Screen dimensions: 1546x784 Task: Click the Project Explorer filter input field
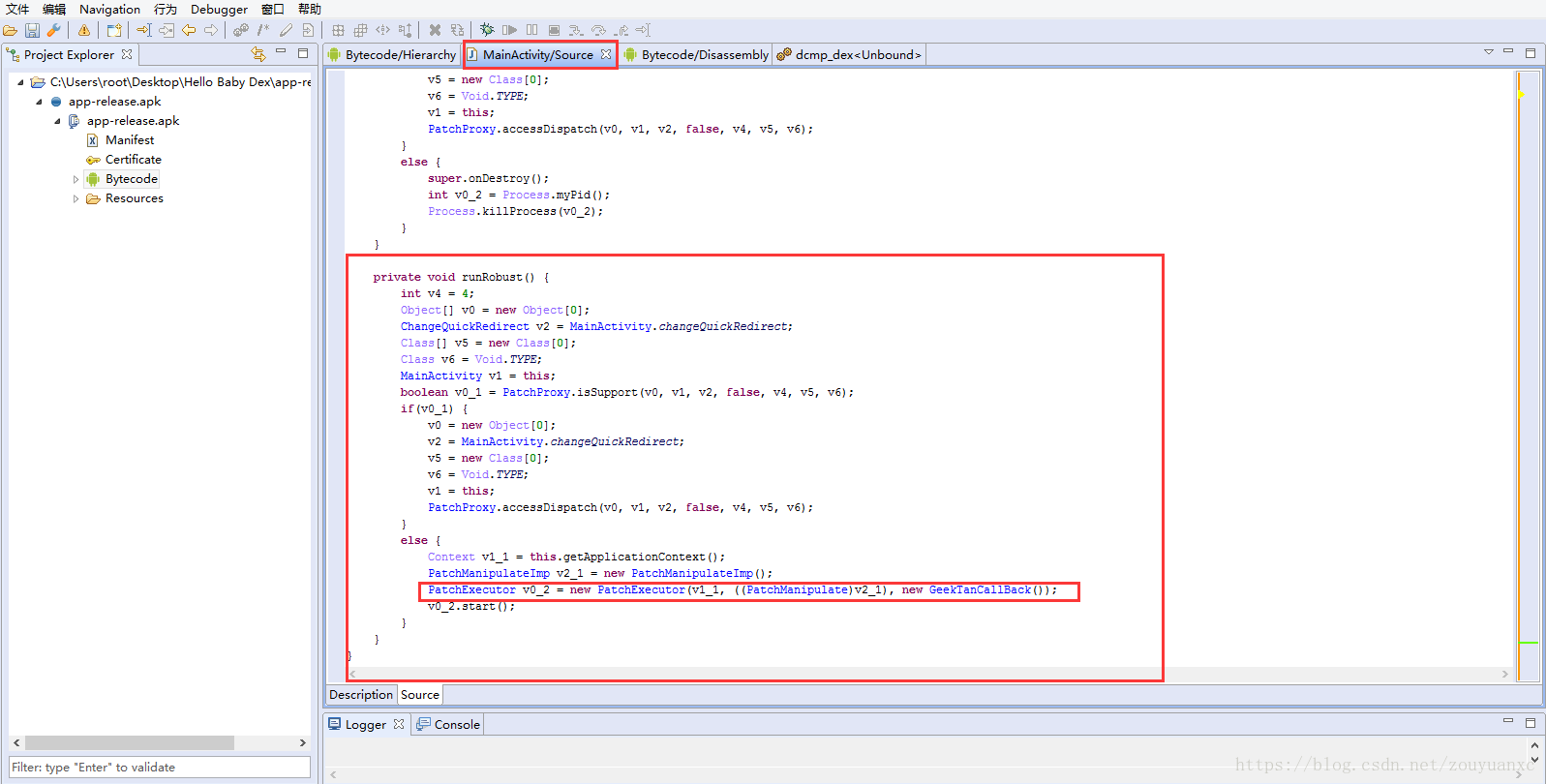point(160,768)
